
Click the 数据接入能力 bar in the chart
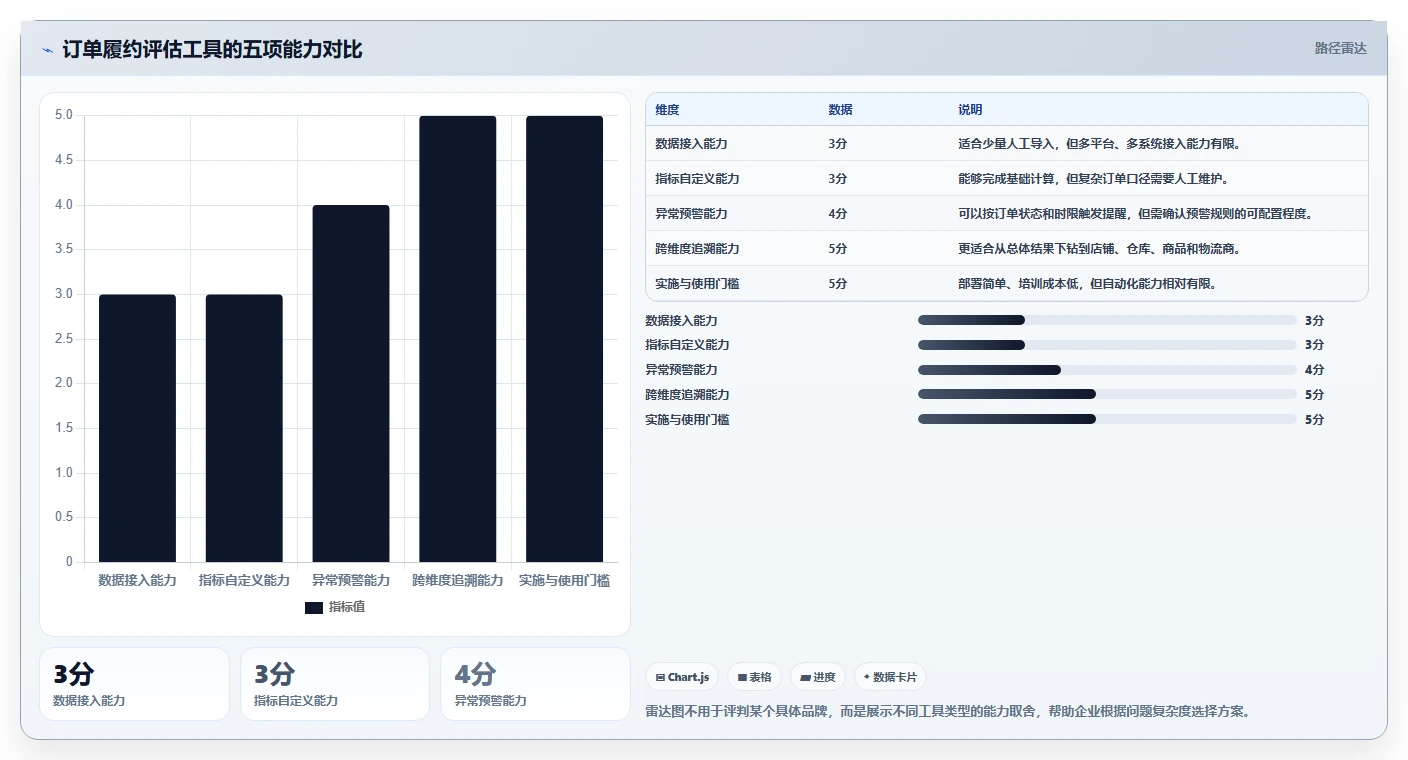pyautogui.click(x=137, y=428)
